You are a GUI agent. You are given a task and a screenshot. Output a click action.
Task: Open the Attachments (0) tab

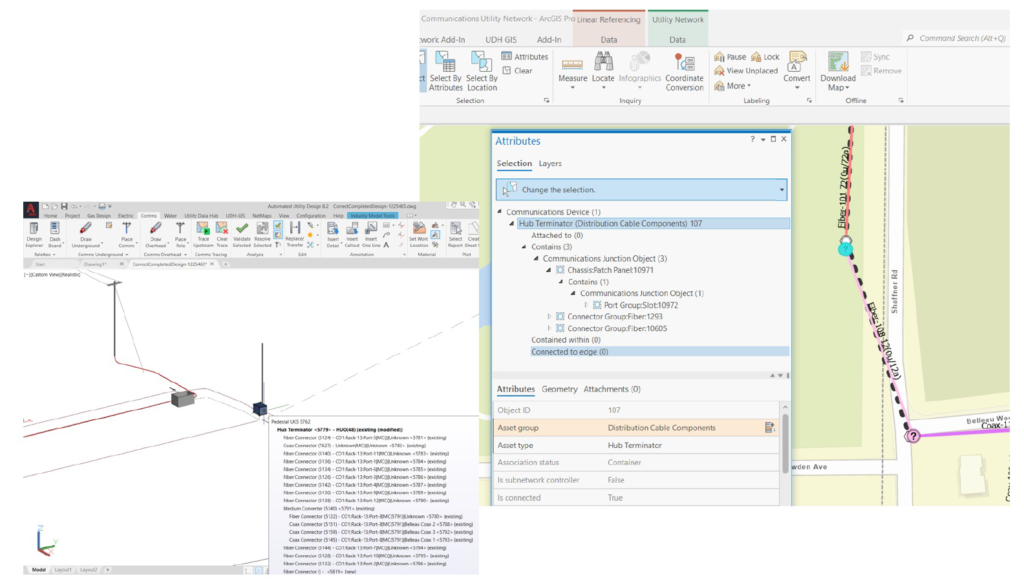click(x=612, y=389)
